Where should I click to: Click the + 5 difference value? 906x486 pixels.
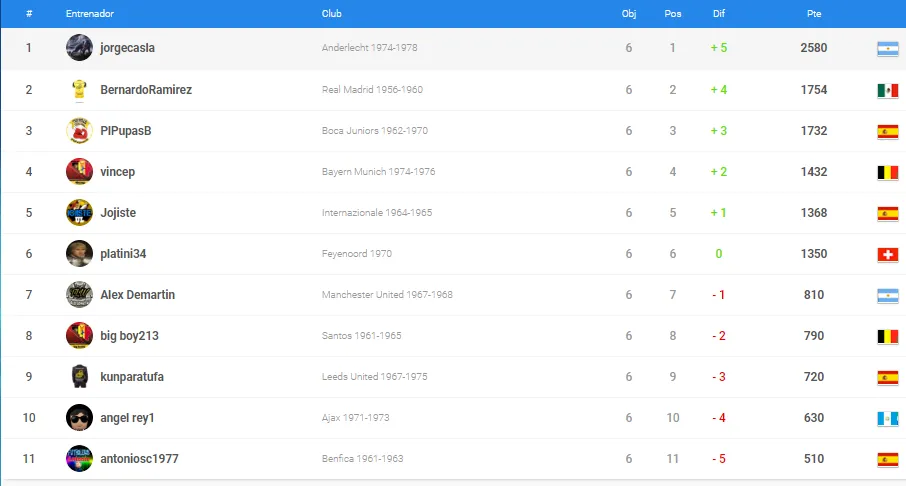pyautogui.click(x=719, y=47)
